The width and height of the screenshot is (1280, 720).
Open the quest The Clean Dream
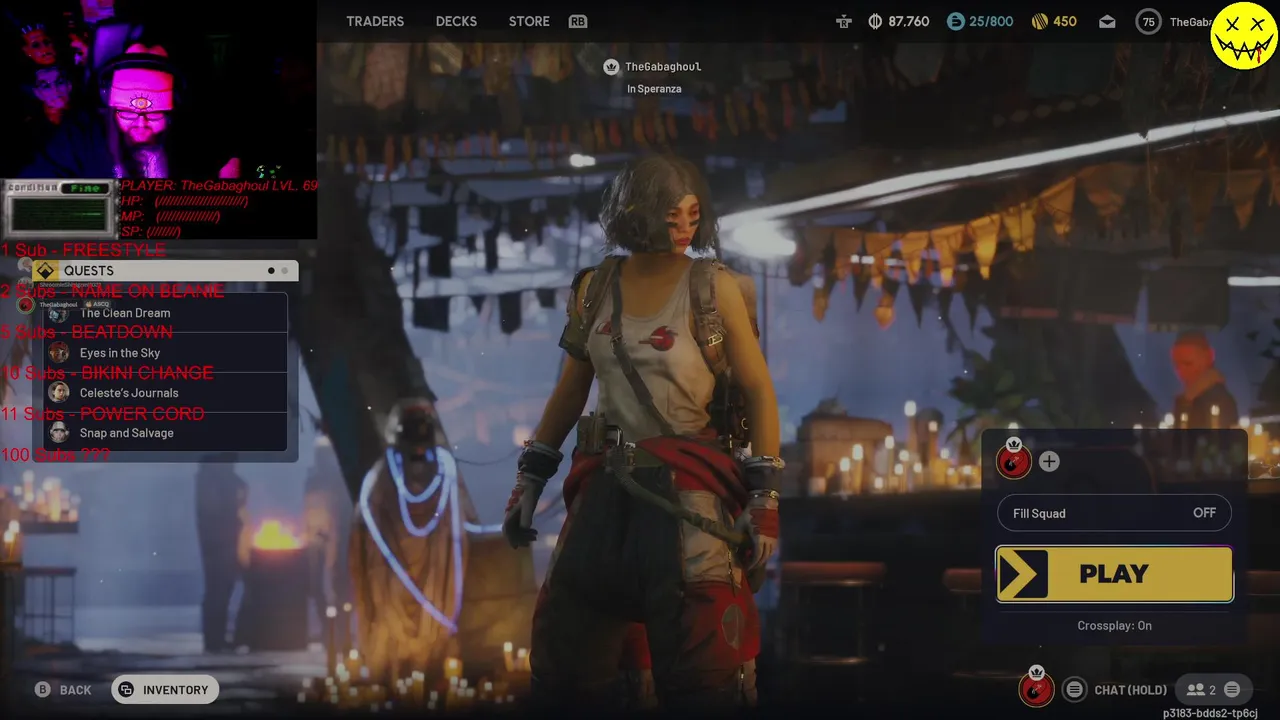click(x=166, y=313)
